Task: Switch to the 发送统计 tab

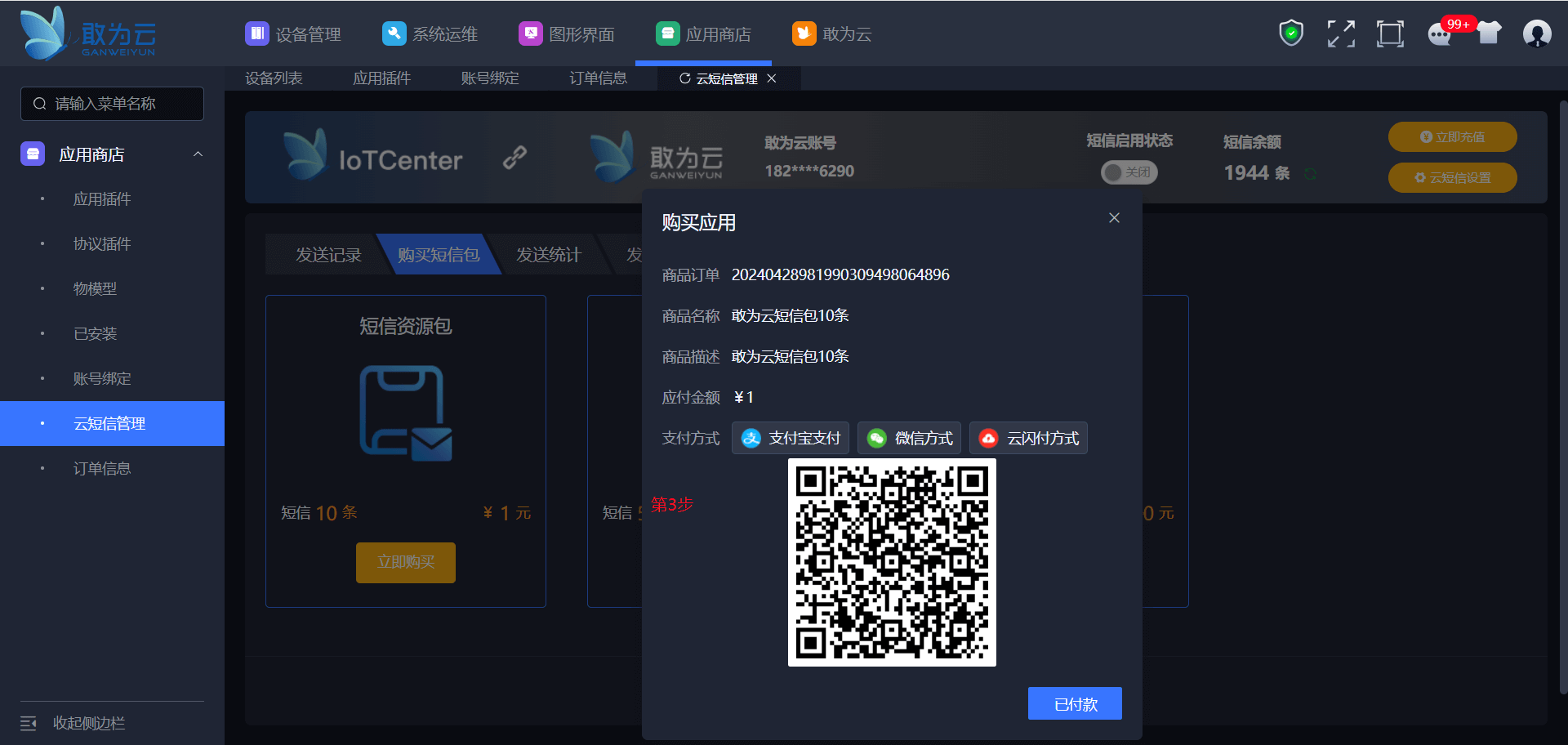Action: pyautogui.click(x=548, y=255)
